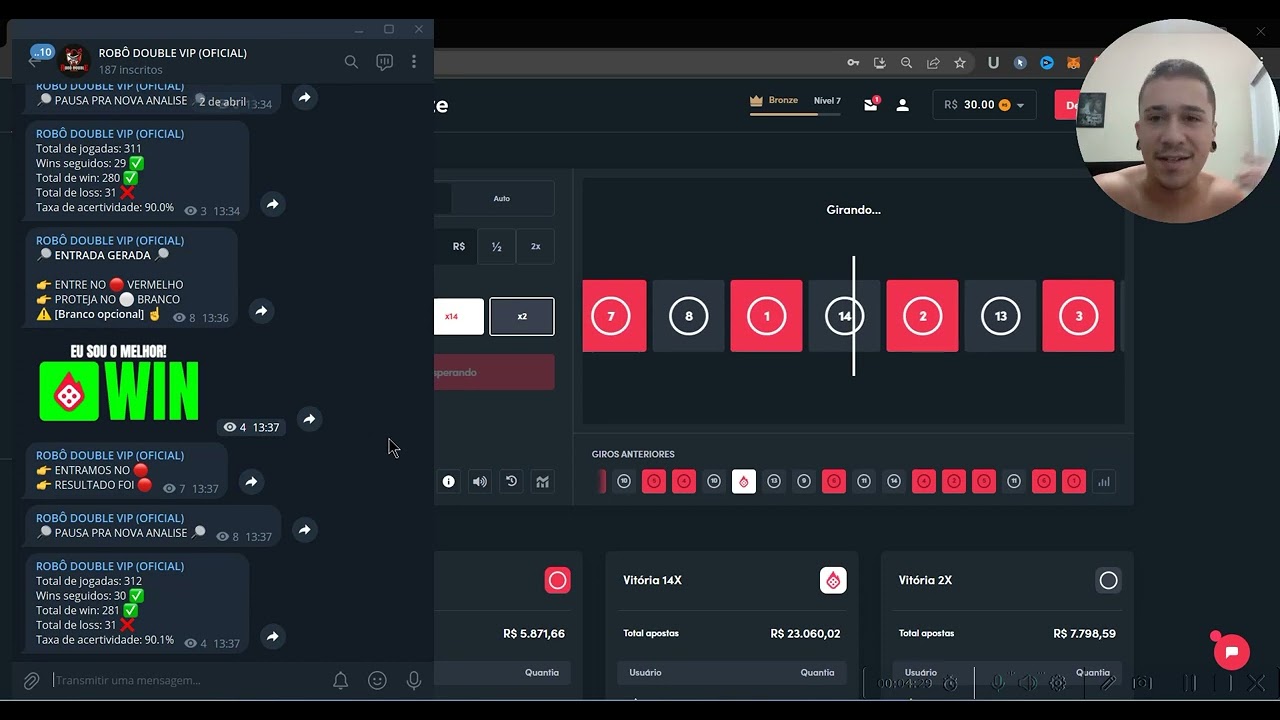Click the red roulette tile number 2
The height and width of the screenshot is (720, 1280).
coord(922,316)
